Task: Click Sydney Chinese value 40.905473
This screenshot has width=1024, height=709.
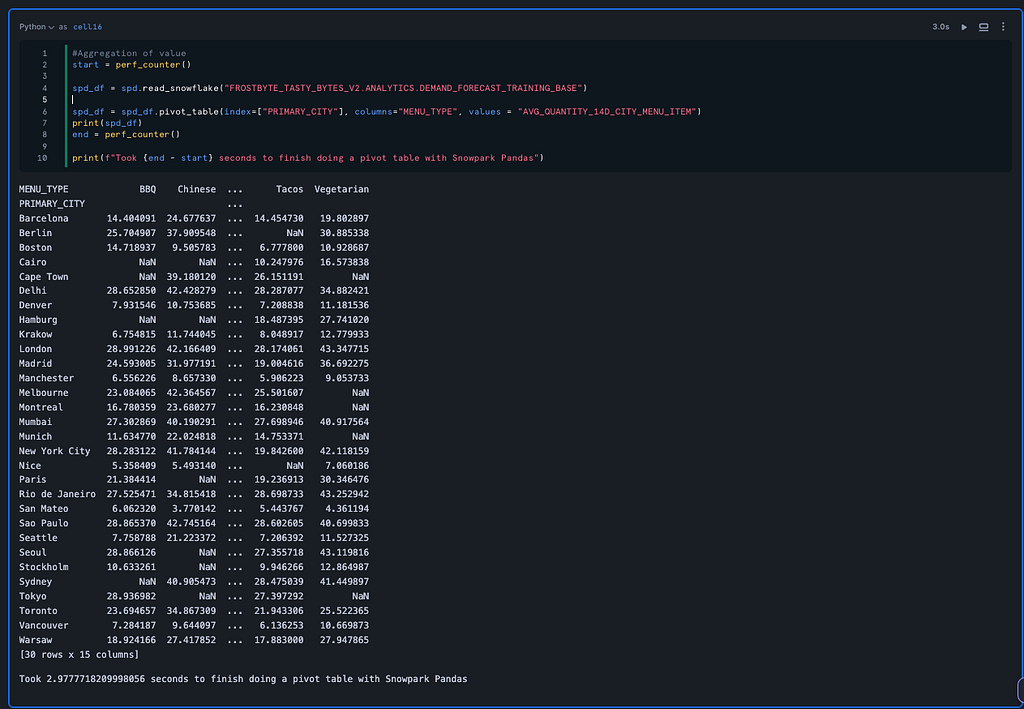Action: (x=191, y=582)
